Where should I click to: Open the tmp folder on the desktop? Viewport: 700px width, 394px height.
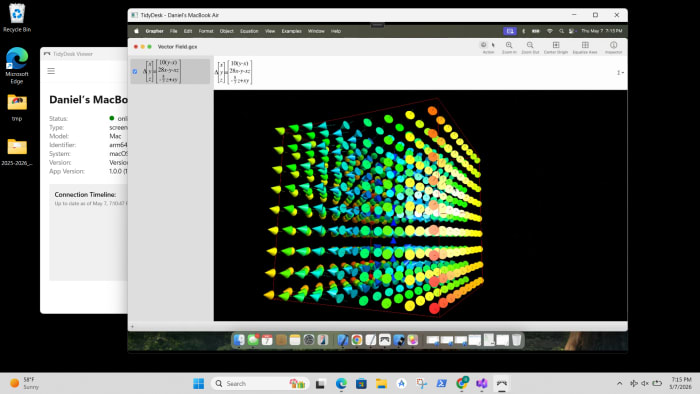click(17, 108)
